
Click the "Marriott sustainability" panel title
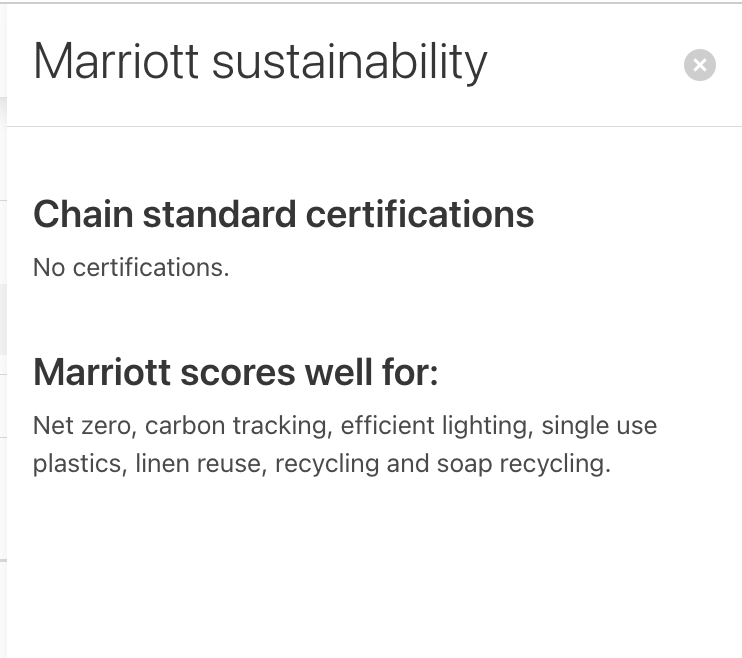pyautogui.click(x=260, y=62)
